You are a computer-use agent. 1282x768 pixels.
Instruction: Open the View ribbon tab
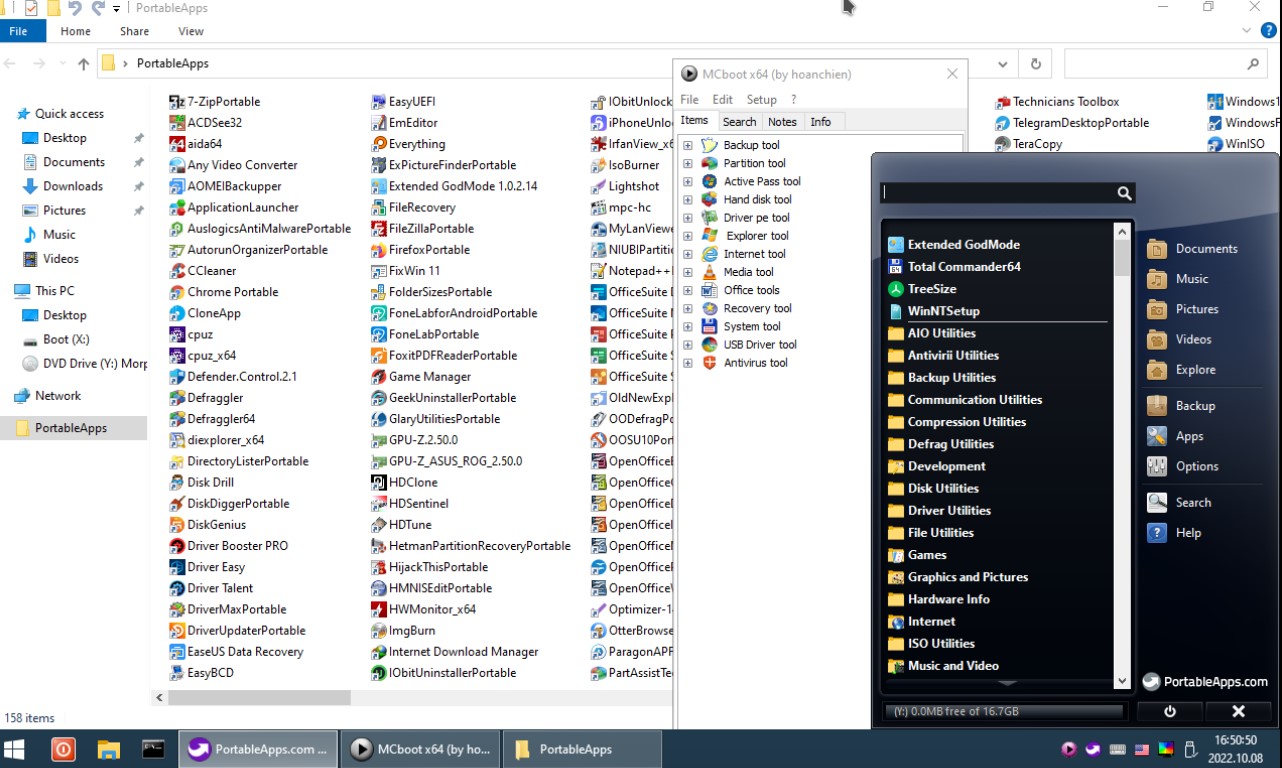[191, 31]
